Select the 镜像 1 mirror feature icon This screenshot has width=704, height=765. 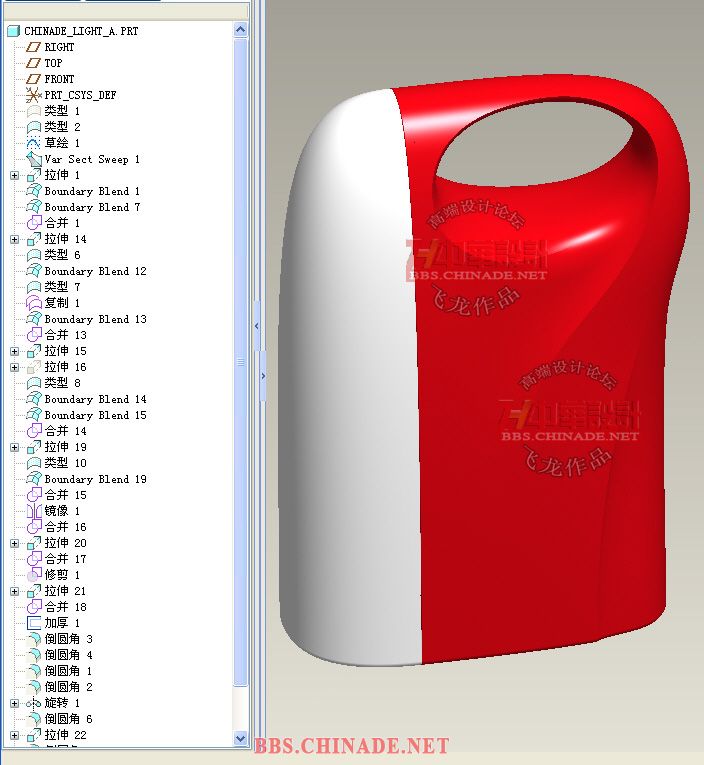pyautogui.click(x=34, y=511)
